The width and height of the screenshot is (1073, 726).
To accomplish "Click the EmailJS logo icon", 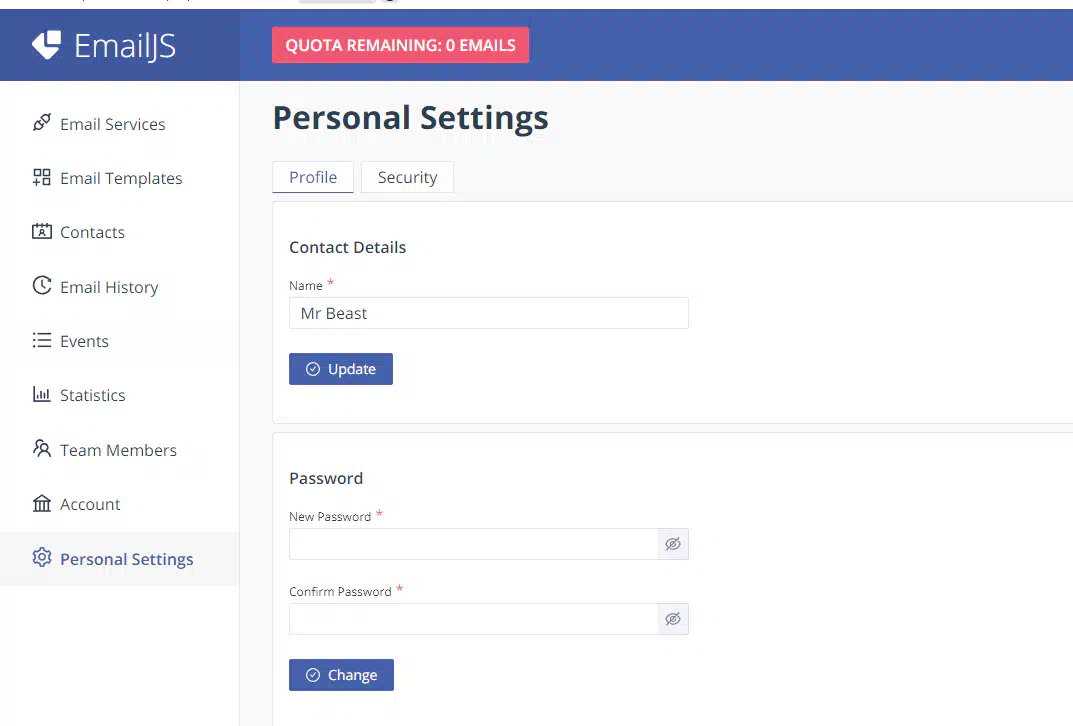I will [46, 45].
